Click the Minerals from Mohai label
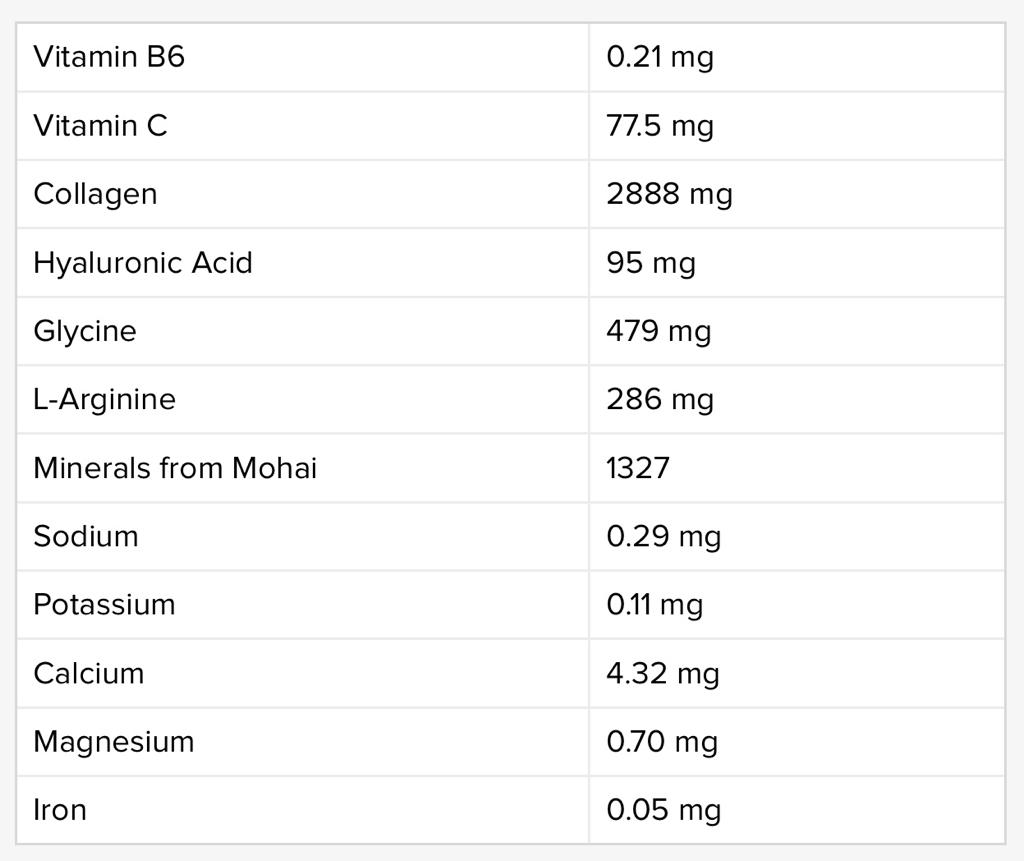Image resolution: width=1024 pixels, height=861 pixels. (175, 468)
